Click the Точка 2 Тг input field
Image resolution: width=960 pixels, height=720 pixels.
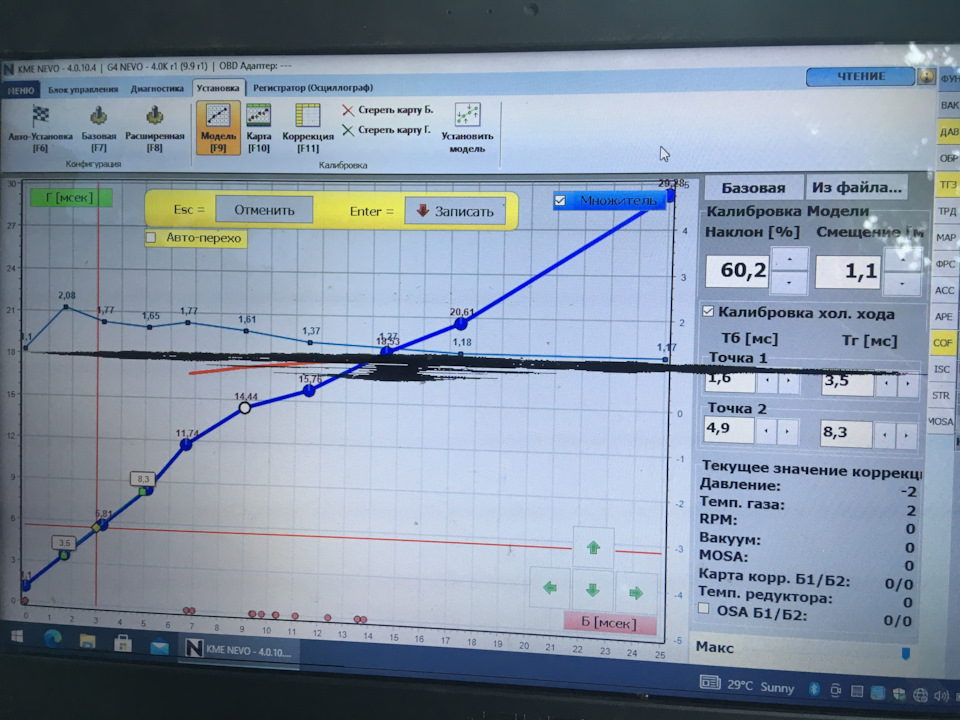click(846, 433)
